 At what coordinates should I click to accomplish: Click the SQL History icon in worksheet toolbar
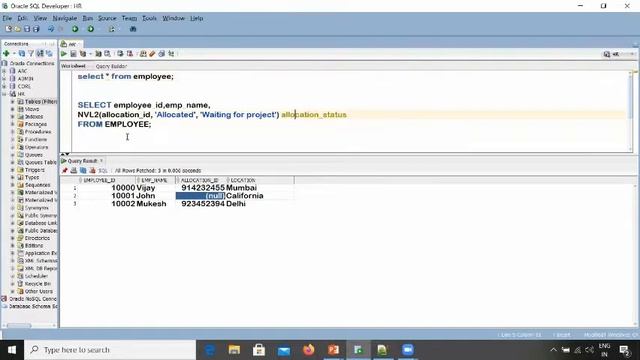tap(162, 54)
